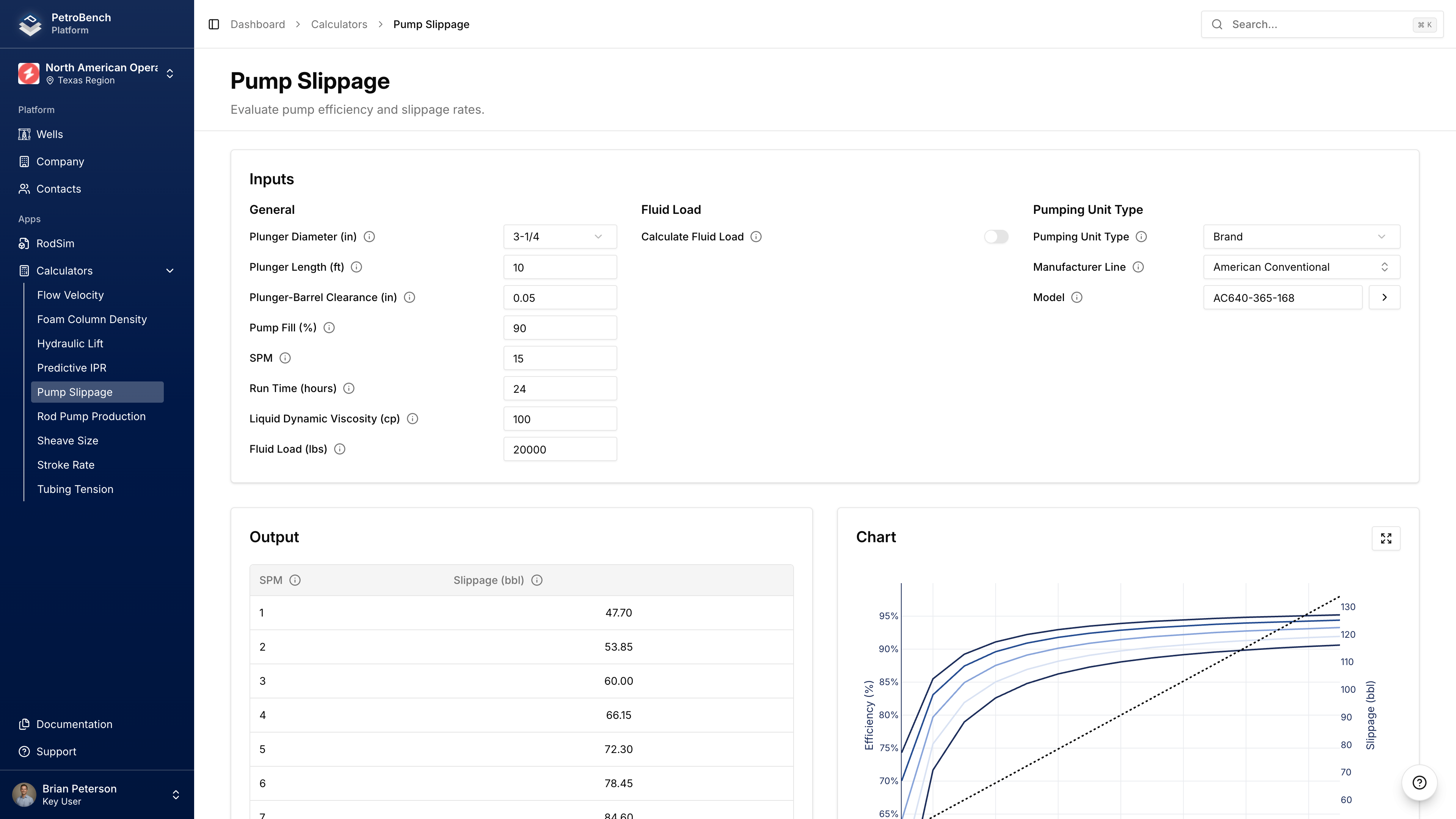Select Hydraulic Lift calculator
This screenshot has height=819, width=1456.
click(70, 343)
